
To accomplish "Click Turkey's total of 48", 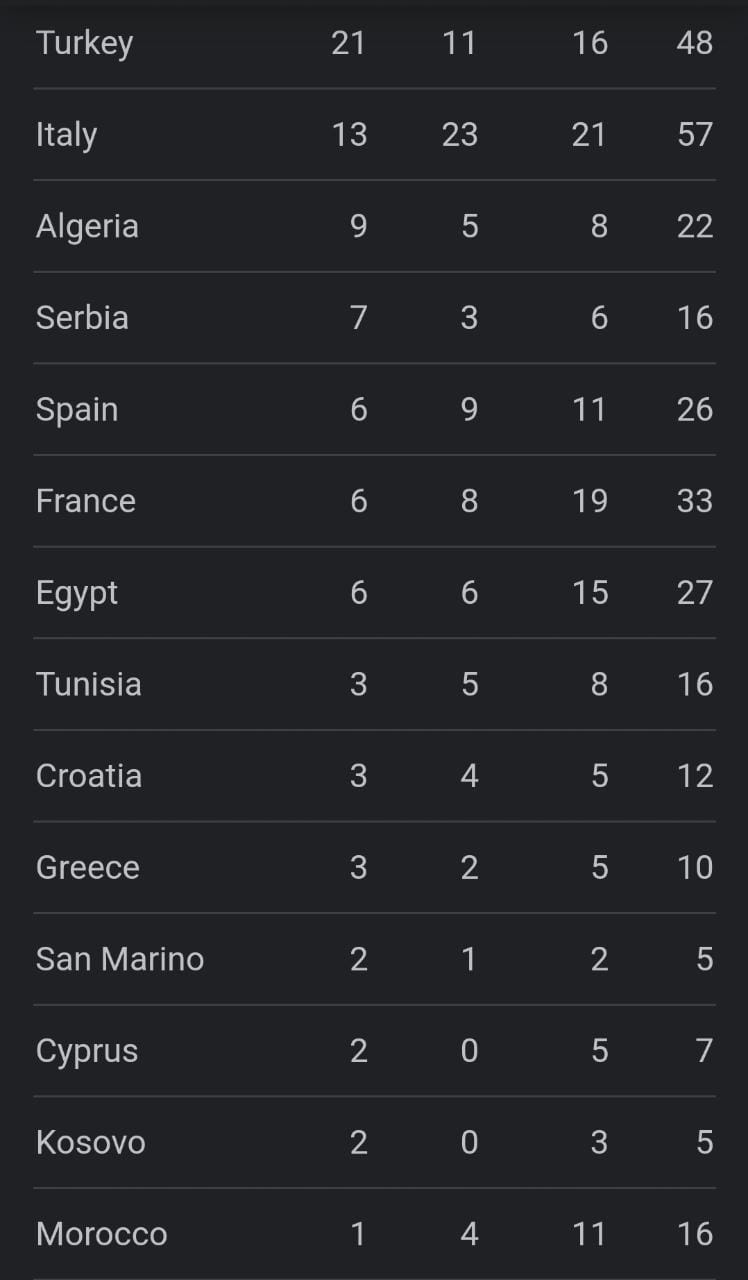I will [694, 43].
